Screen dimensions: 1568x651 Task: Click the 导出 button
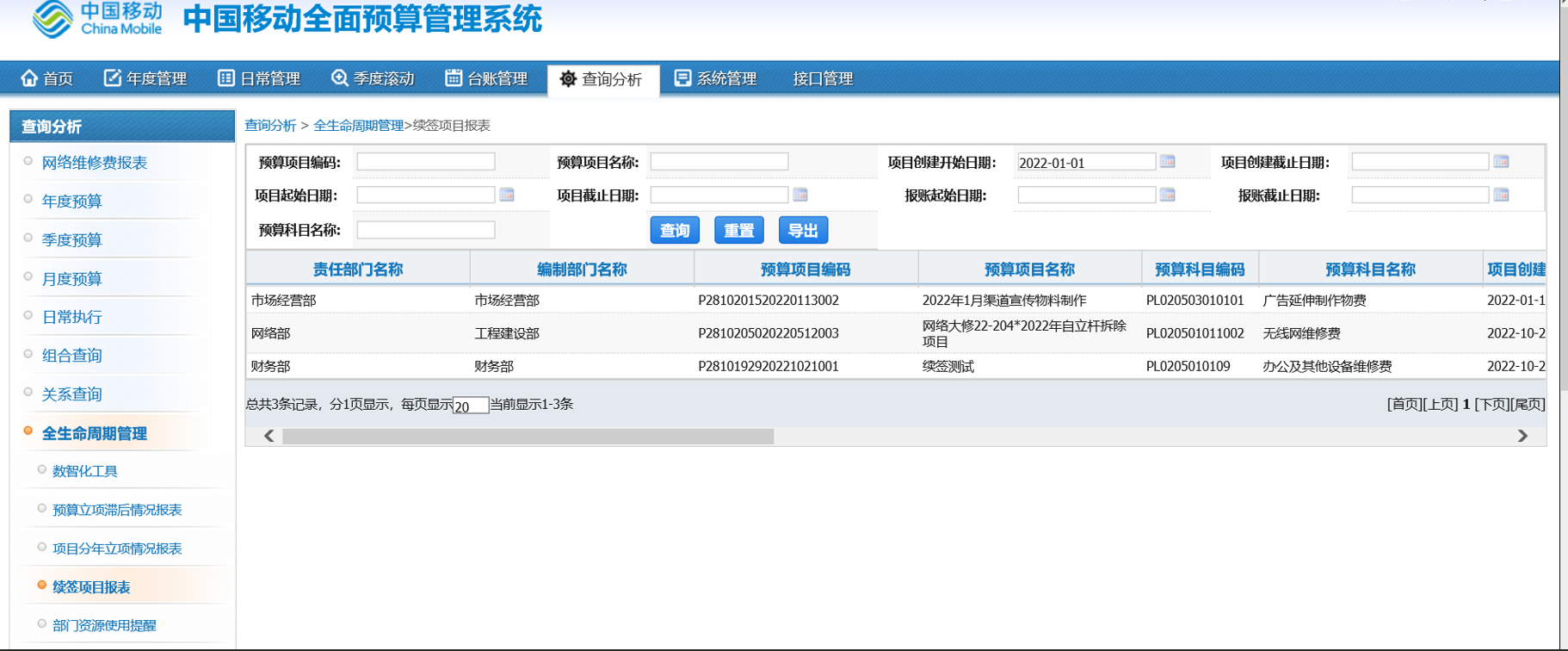(804, 231)
